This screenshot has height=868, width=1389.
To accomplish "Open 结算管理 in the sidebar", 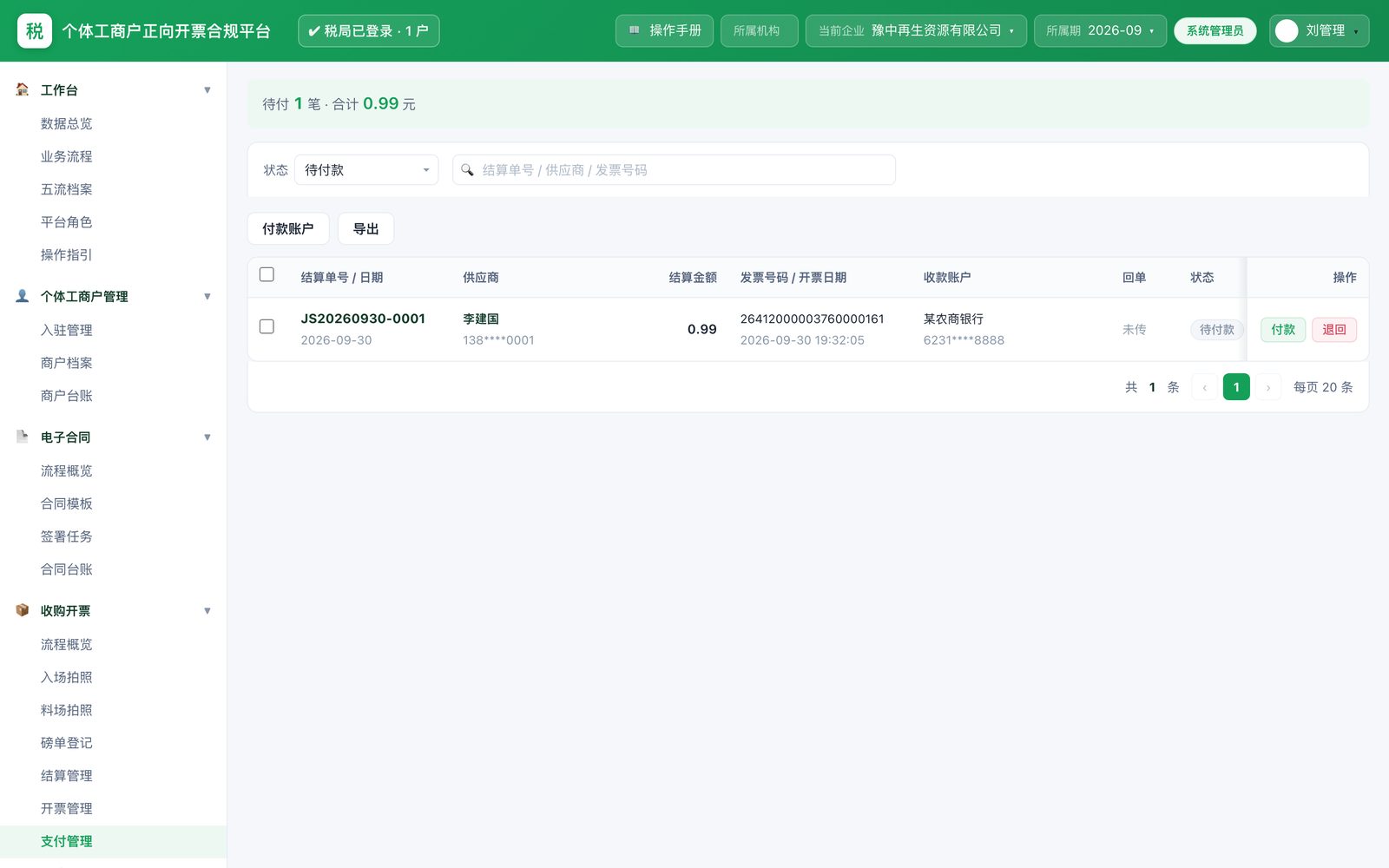I will (67, 776).
